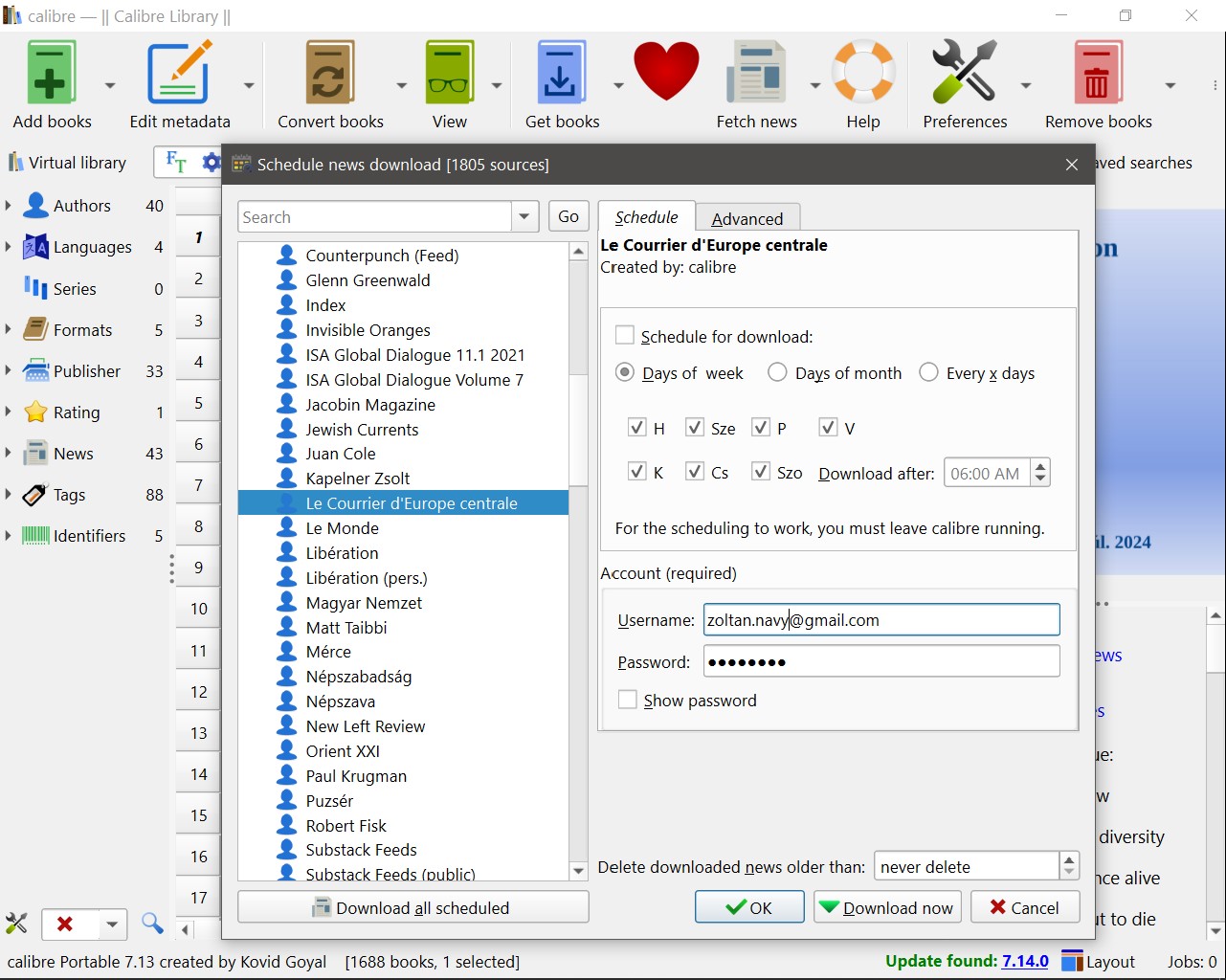The image size is (1226, 980).
Task: Click the Convert books icon
Action: pyautogui.click(x=330, y=74)
